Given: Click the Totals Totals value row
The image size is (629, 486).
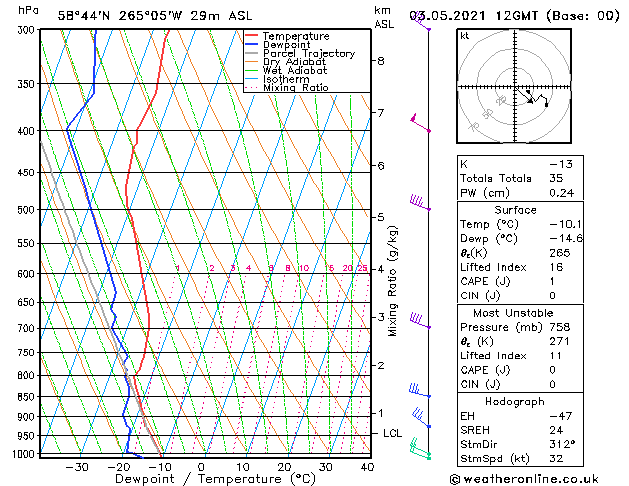Looking at the screenshot, I should 510,178.
